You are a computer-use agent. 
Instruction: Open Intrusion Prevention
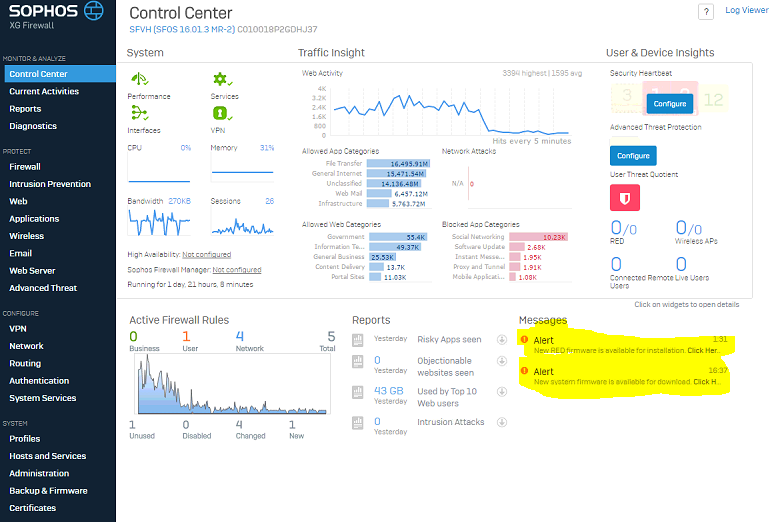tap(50, 184)
